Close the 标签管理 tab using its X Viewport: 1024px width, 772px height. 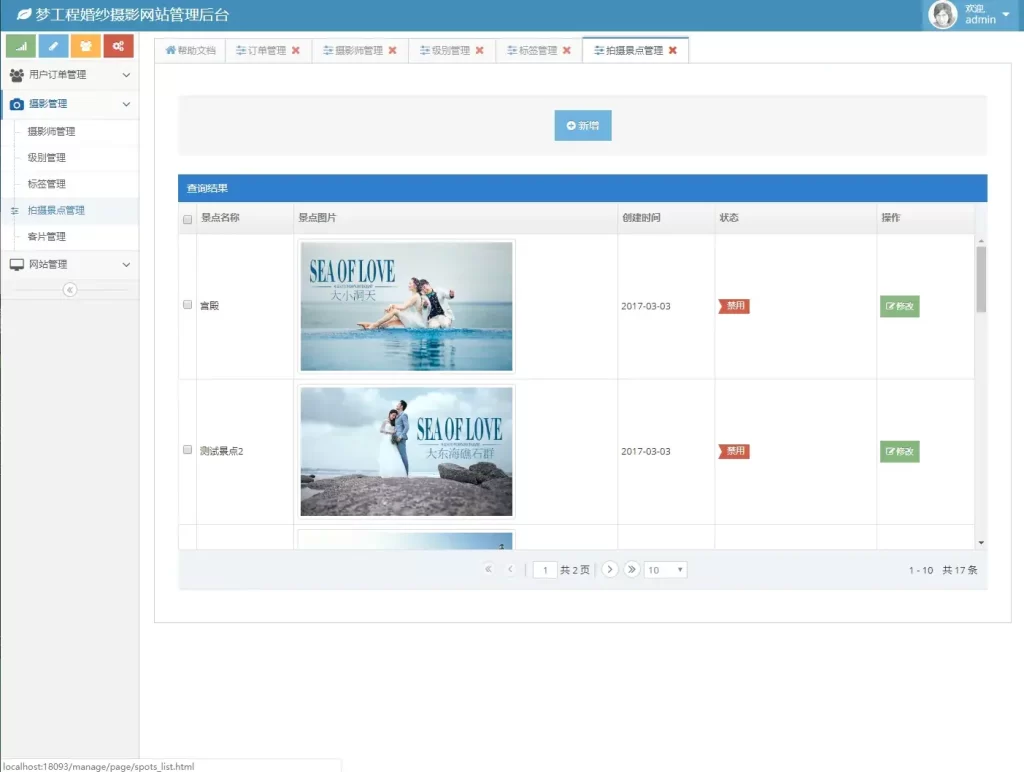[x=567, y=51]
